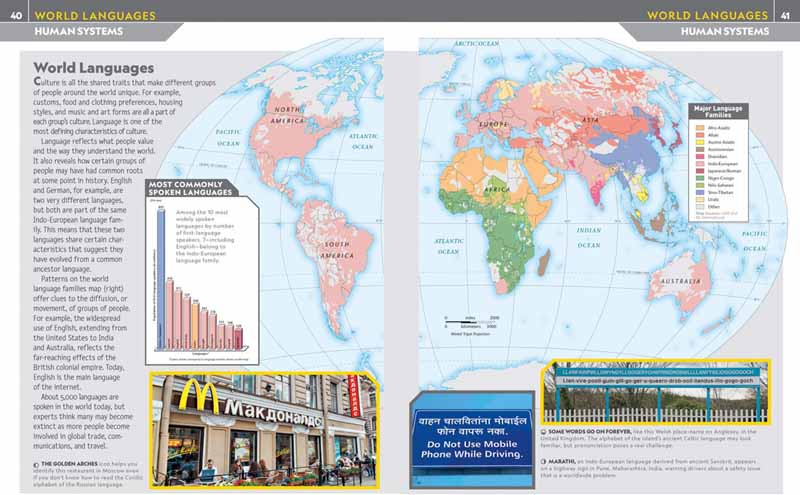Click the "MARATHI" caption heading
The height and width of the screenshot is (495, 800).
(562, 461)
